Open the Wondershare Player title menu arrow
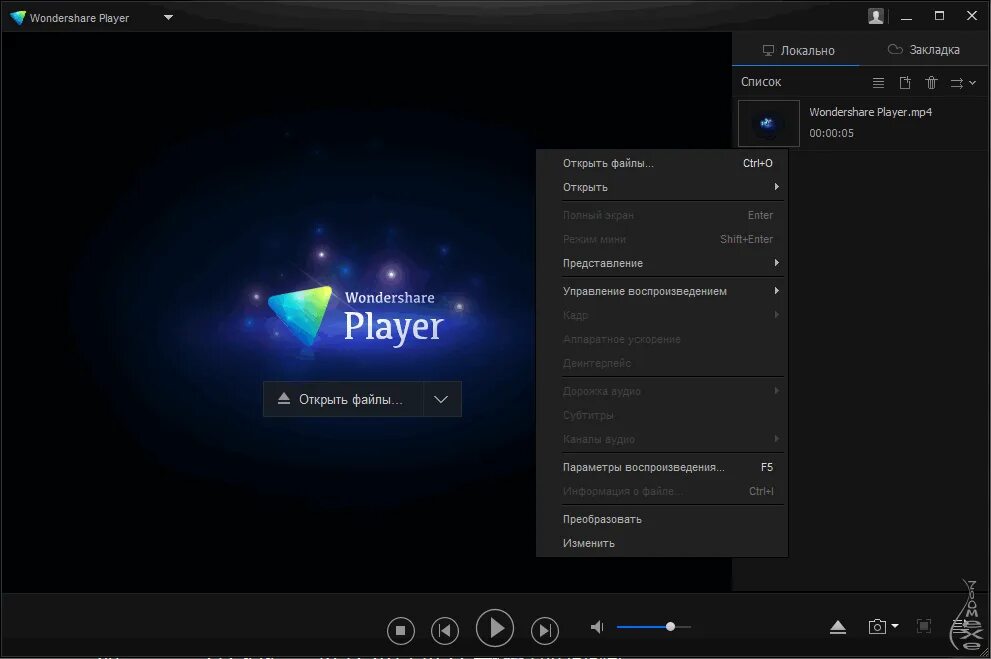The width and height of the screenshot is (991, 659). 168,18
